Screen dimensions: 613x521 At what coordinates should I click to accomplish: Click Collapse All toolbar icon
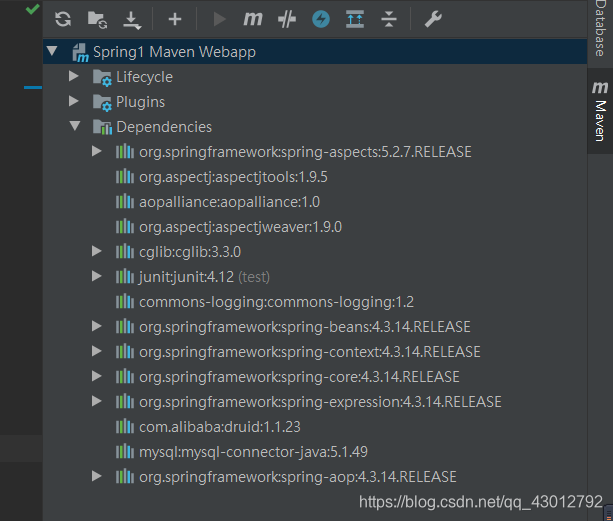(389, 19)
